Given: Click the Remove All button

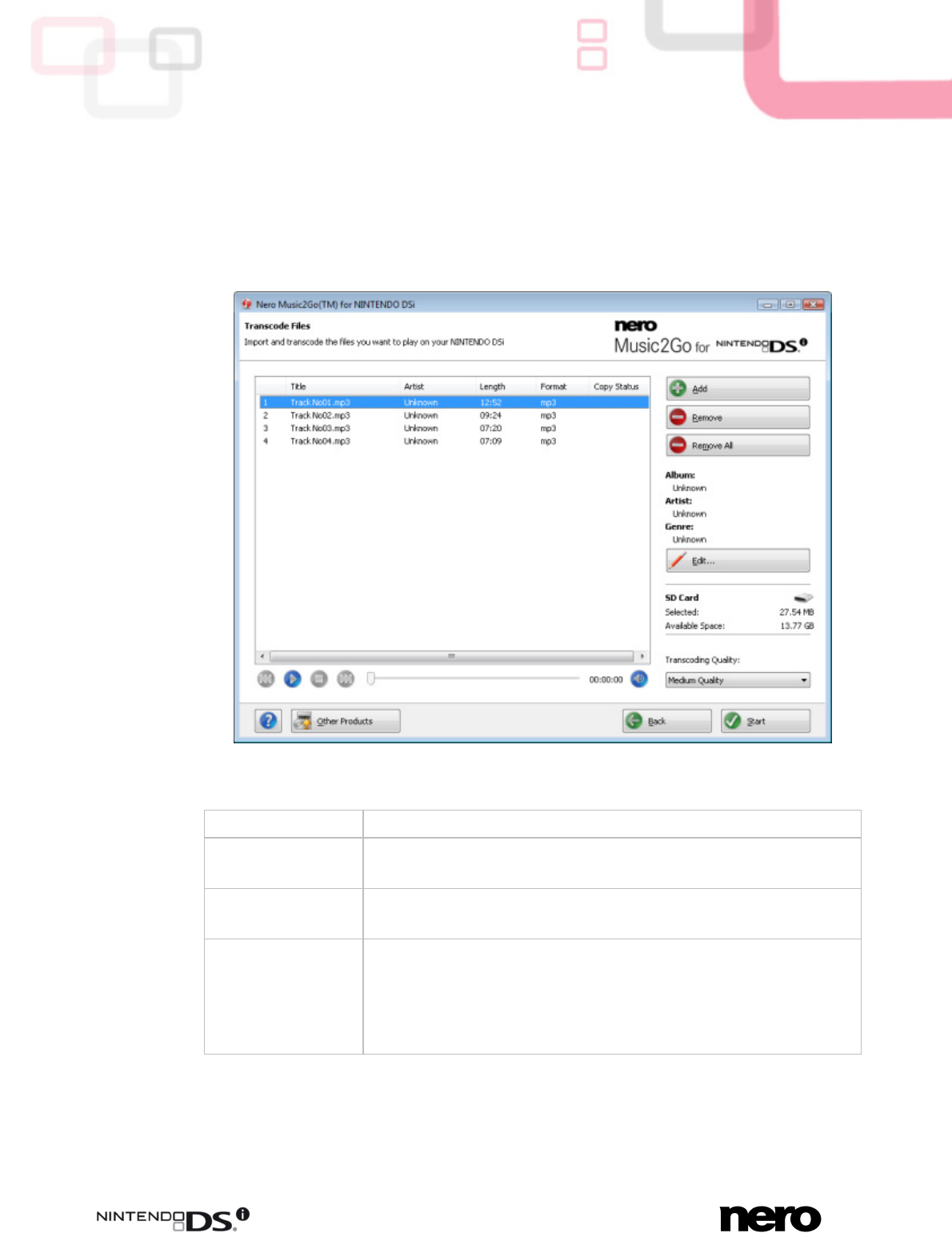Looking at the screenshot, I should click(738, 445).
